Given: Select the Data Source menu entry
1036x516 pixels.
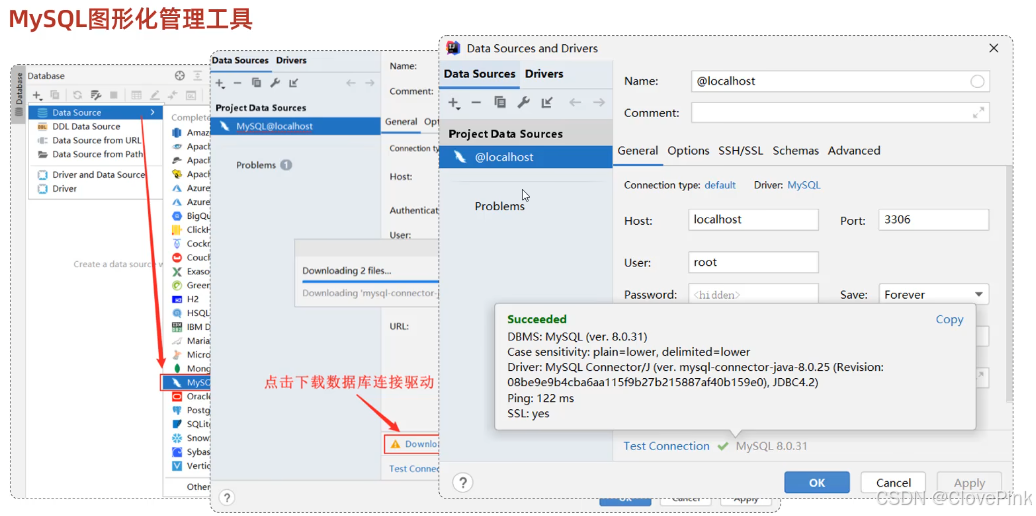Looking at the screenshot, I should (x=96, y=112).
